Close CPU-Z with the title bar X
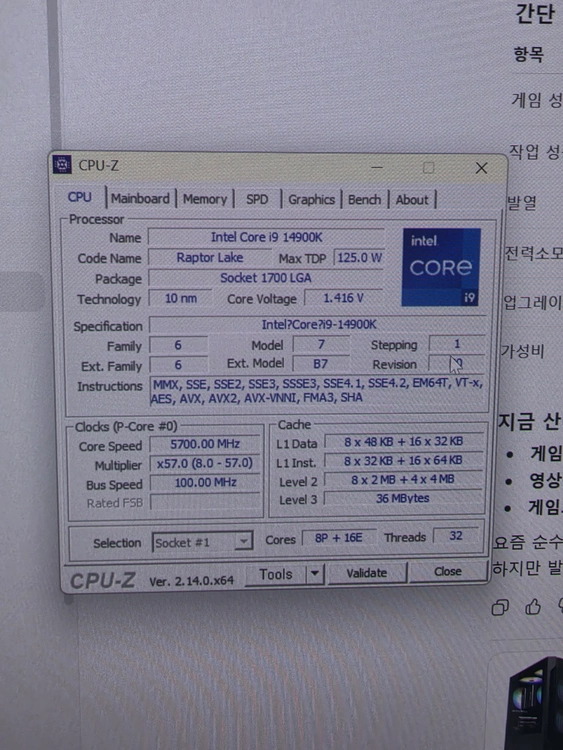563x750 pixels. tap(481, 168)
